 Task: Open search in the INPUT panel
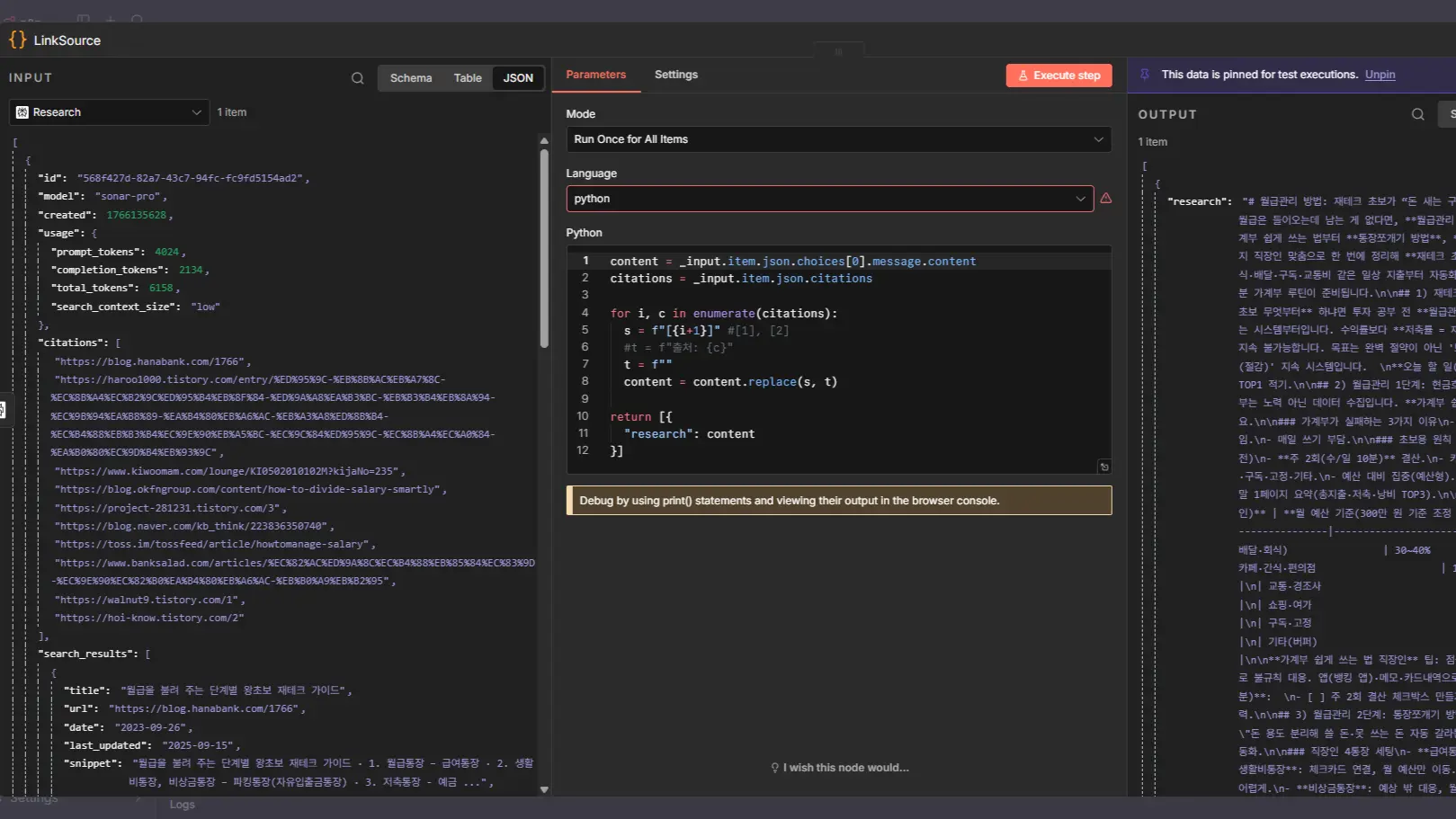357,78
